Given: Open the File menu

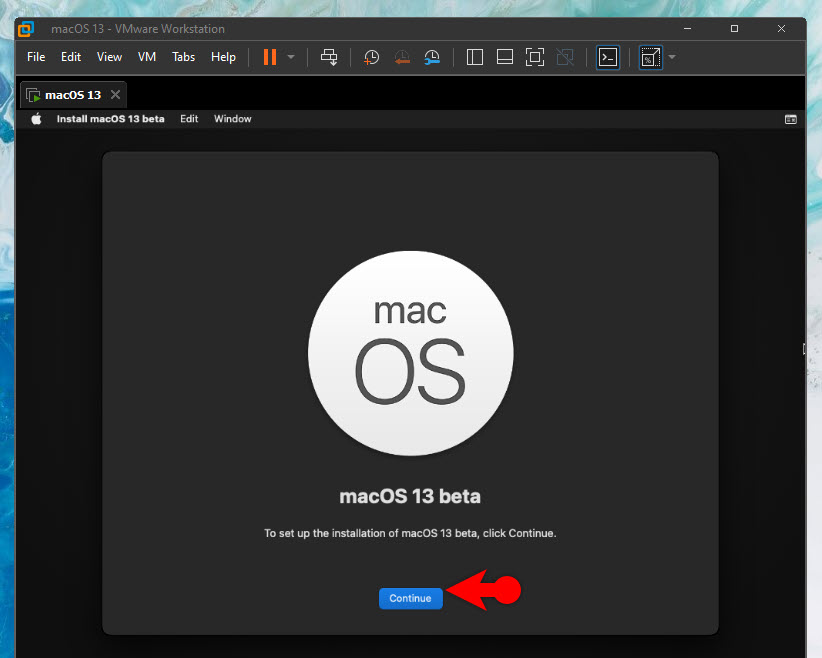Looking at the screenshot, I should 36,57.
